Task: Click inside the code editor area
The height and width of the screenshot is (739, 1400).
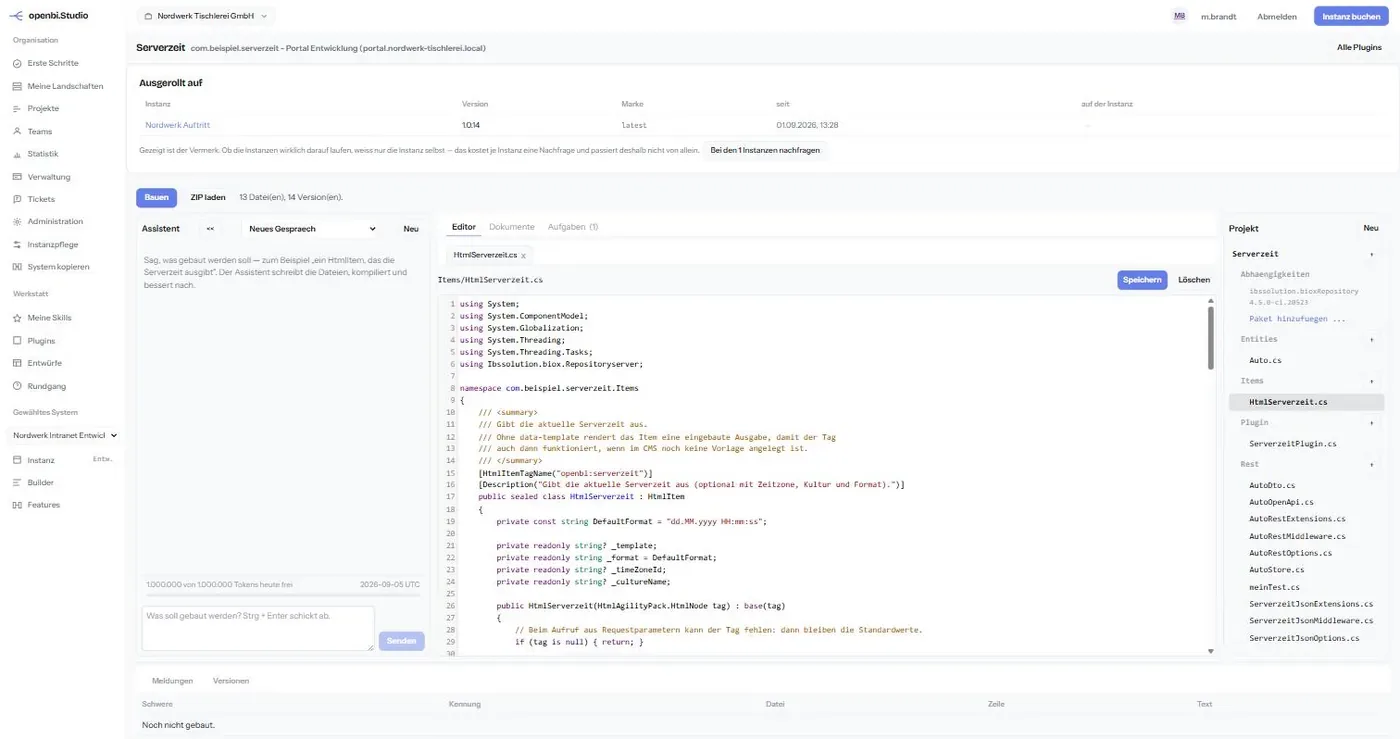Action: click(x=826, y=475)
